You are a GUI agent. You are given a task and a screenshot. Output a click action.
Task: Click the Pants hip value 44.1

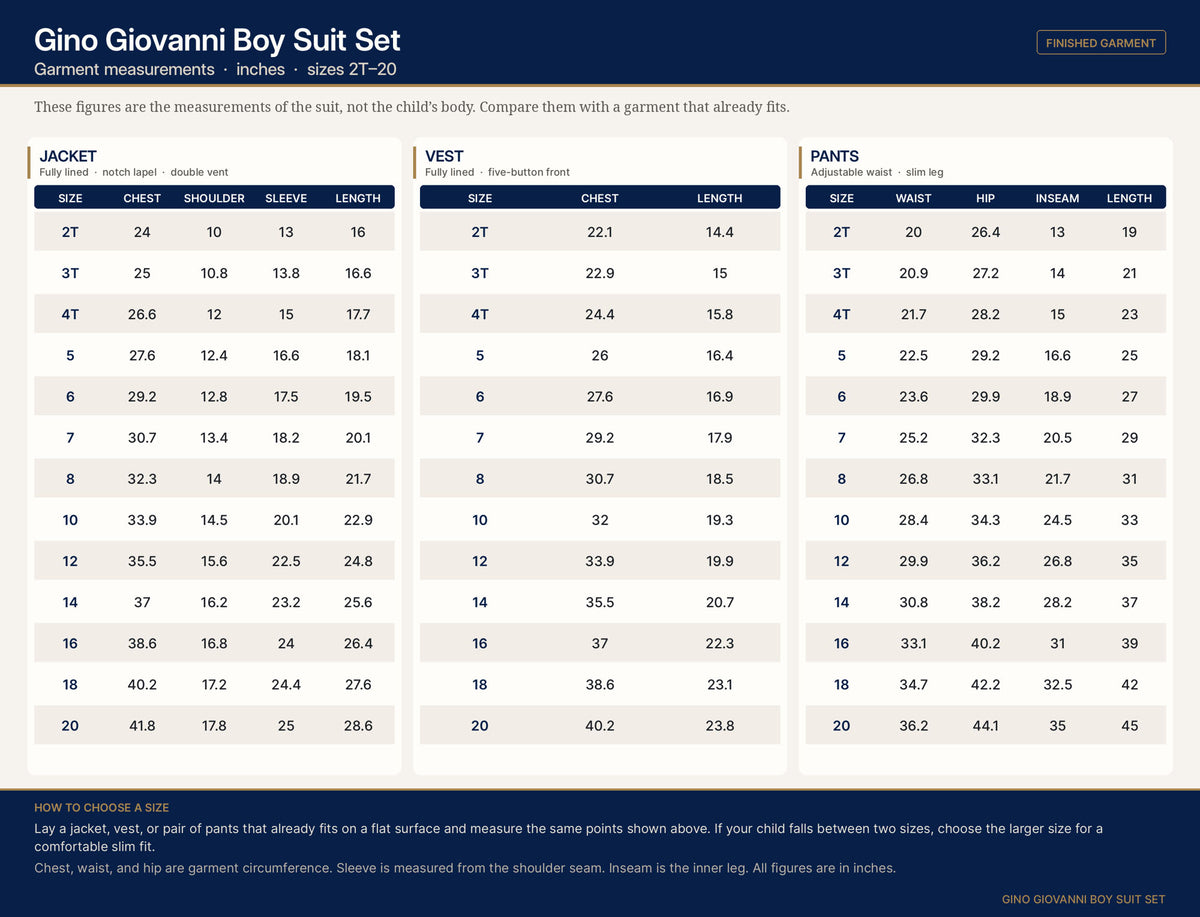click(x=986, y=726)
